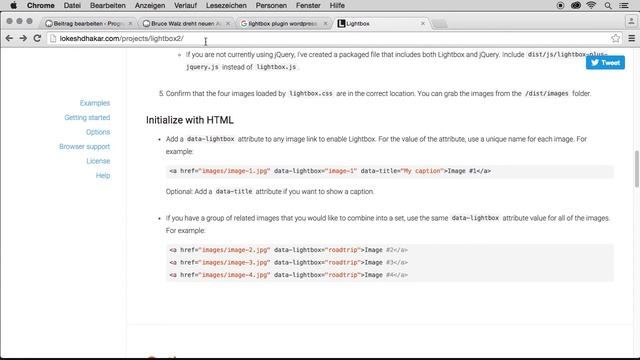Click the image-3.jpg roadtrip code line
Image resolution: width=640 pixels, height=360 pixels.
(x=289, y=262)
